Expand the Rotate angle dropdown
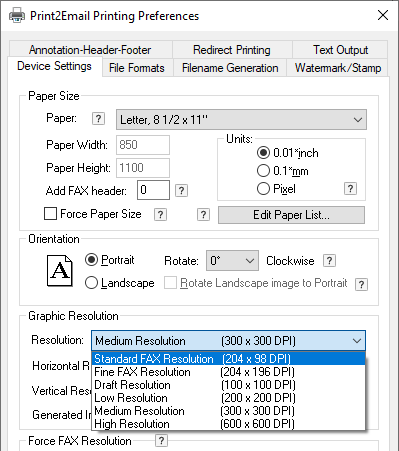 [232, 261]
